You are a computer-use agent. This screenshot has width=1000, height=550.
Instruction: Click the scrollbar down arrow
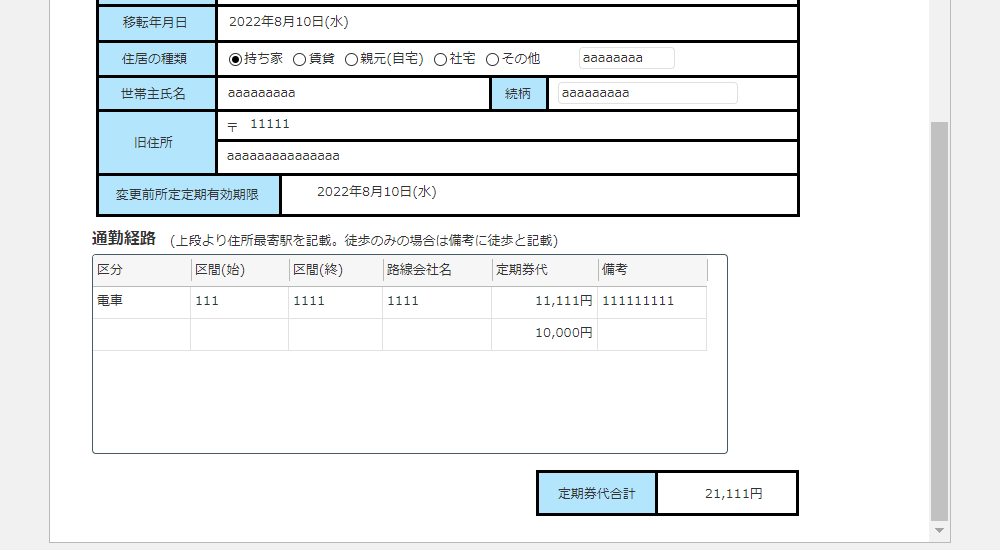[x=939, y=529]
